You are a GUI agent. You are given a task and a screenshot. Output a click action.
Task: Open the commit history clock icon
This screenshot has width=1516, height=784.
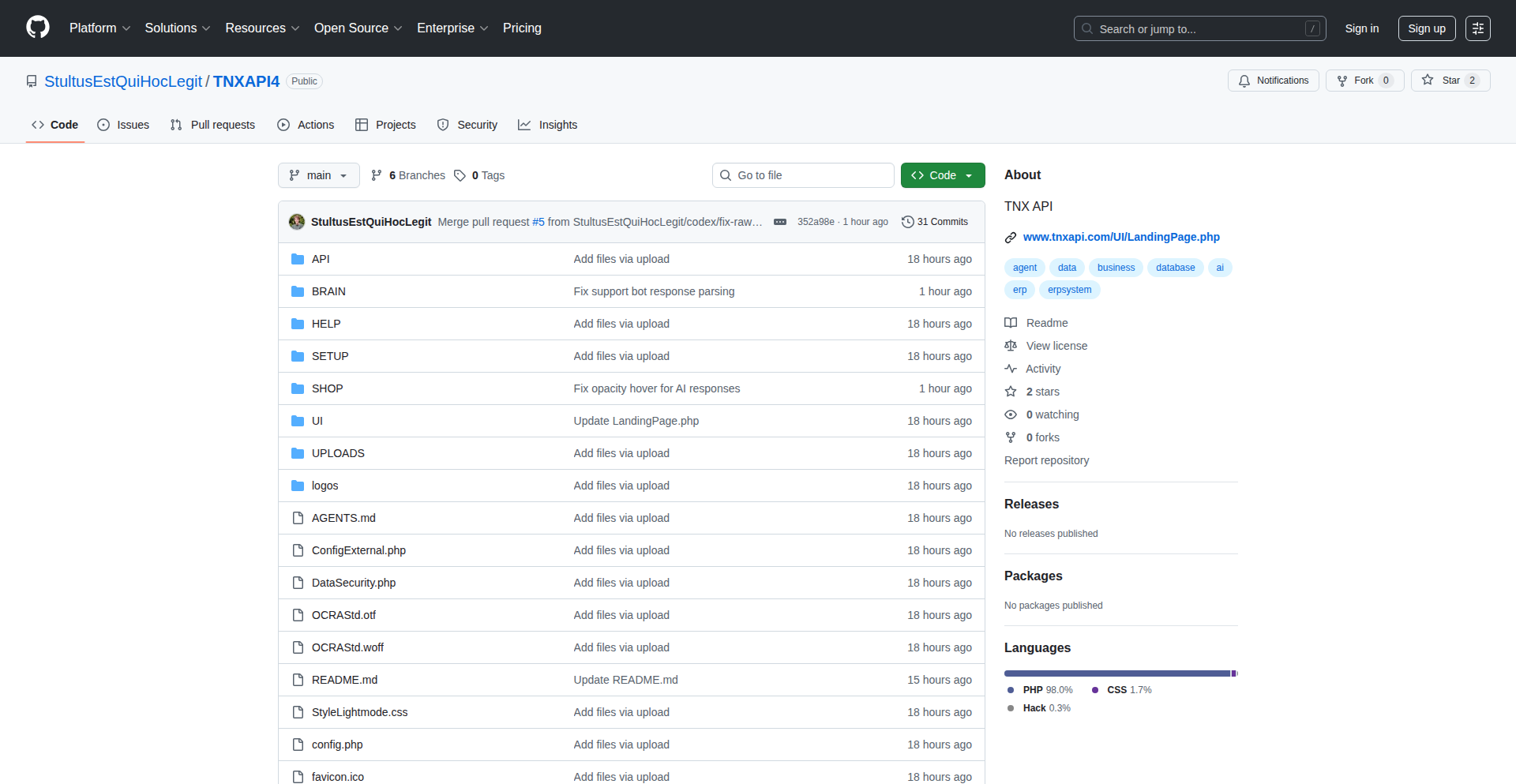point(908,222)
